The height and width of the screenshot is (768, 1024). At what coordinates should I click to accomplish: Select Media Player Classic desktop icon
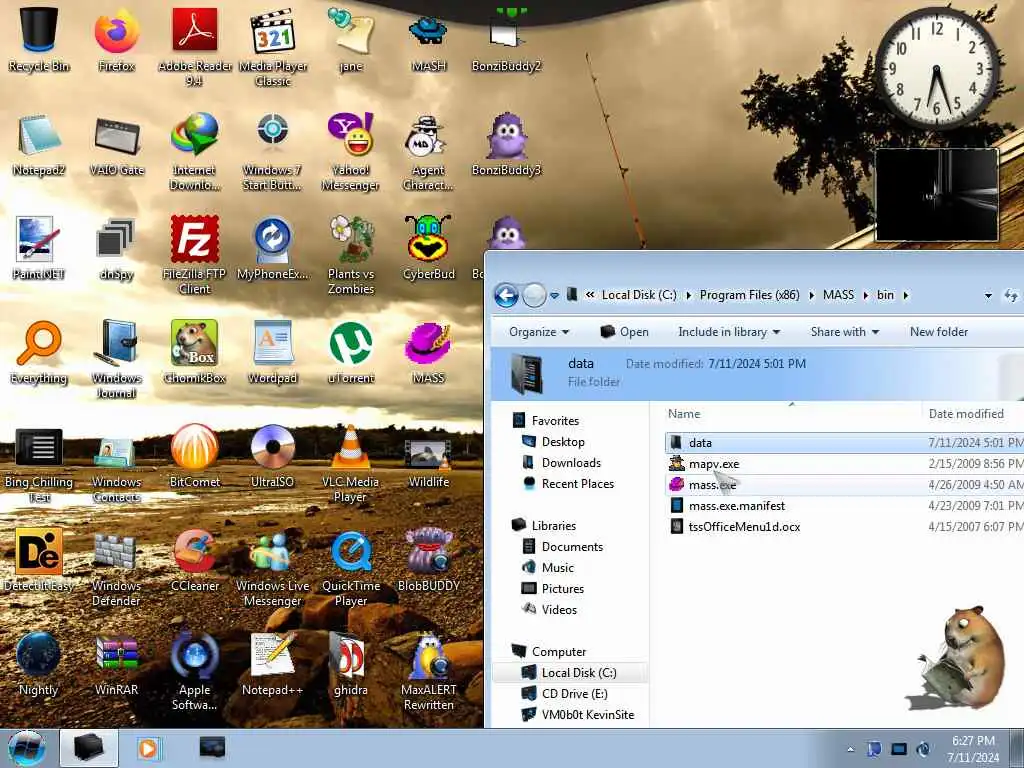pos(273,47)
